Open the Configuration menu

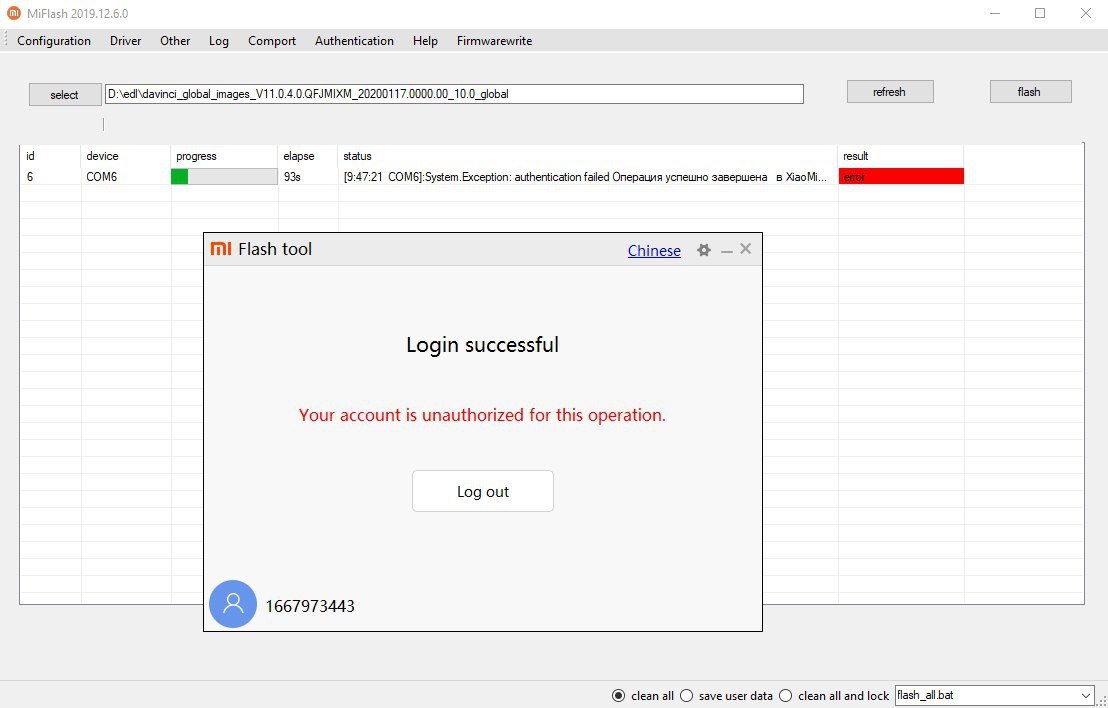(x=54, y=41)
